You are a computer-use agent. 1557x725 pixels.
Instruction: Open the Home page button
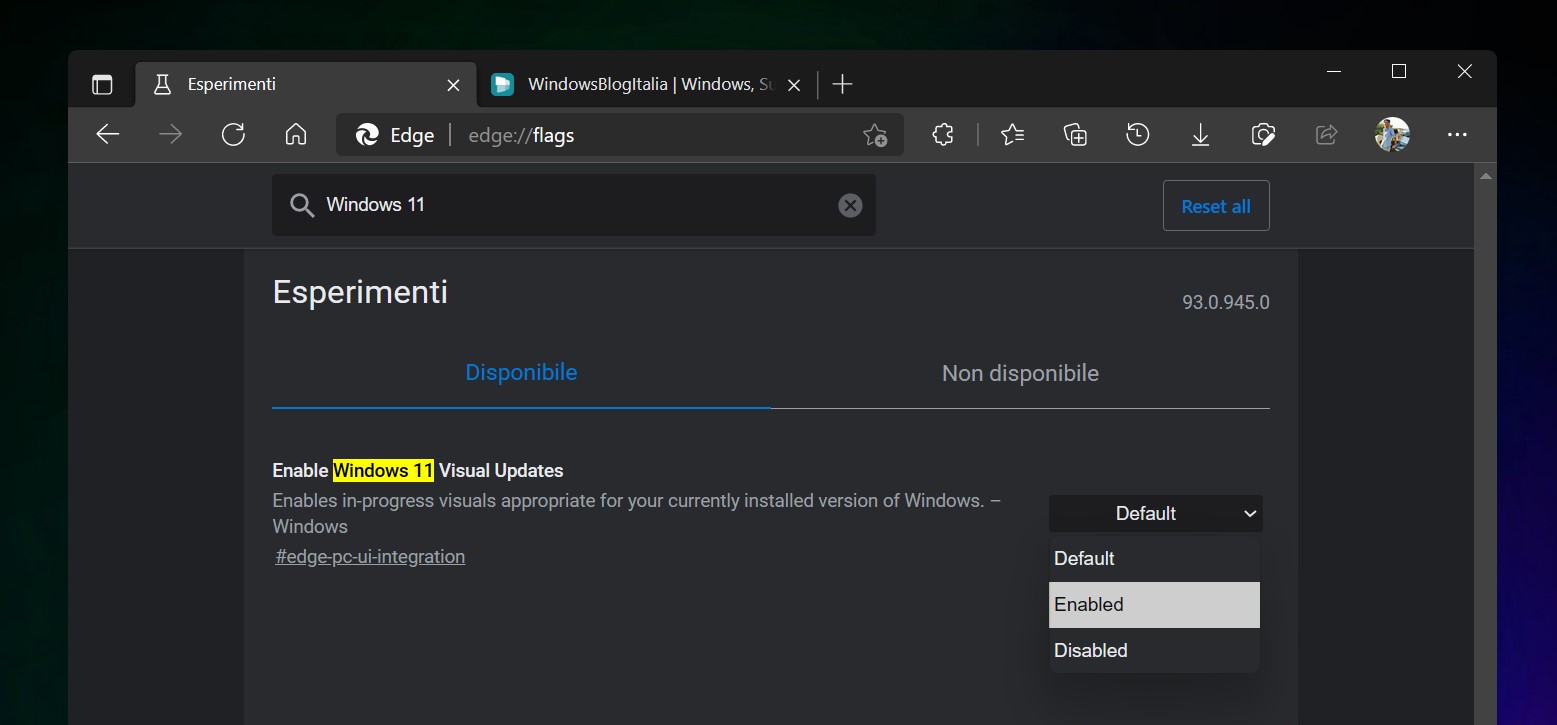(x=296, y=135)
